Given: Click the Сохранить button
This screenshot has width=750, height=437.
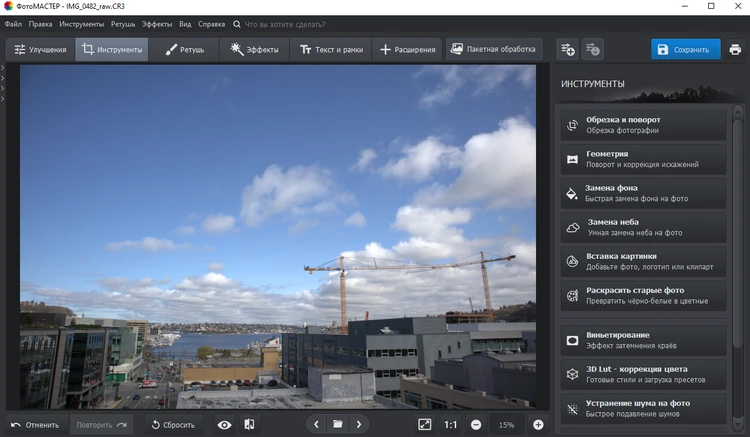Looking at the screenshot, I should (x=685, y=49).
